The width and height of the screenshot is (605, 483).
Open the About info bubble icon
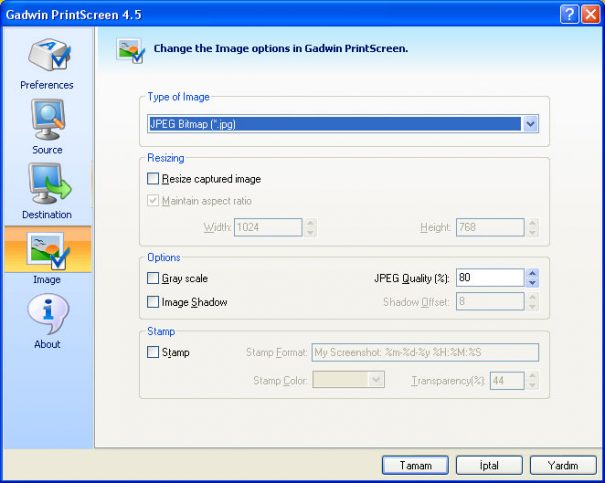(48, 314)
